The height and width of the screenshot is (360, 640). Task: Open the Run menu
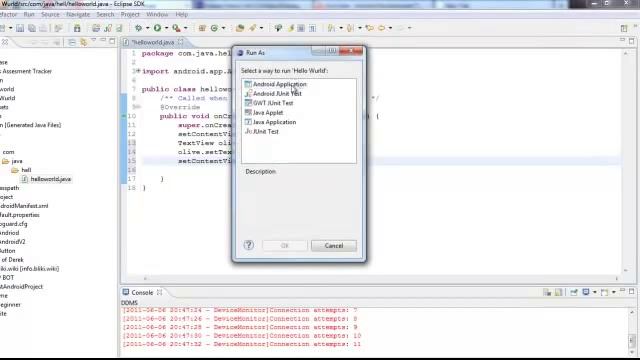(x=29, y=14)
